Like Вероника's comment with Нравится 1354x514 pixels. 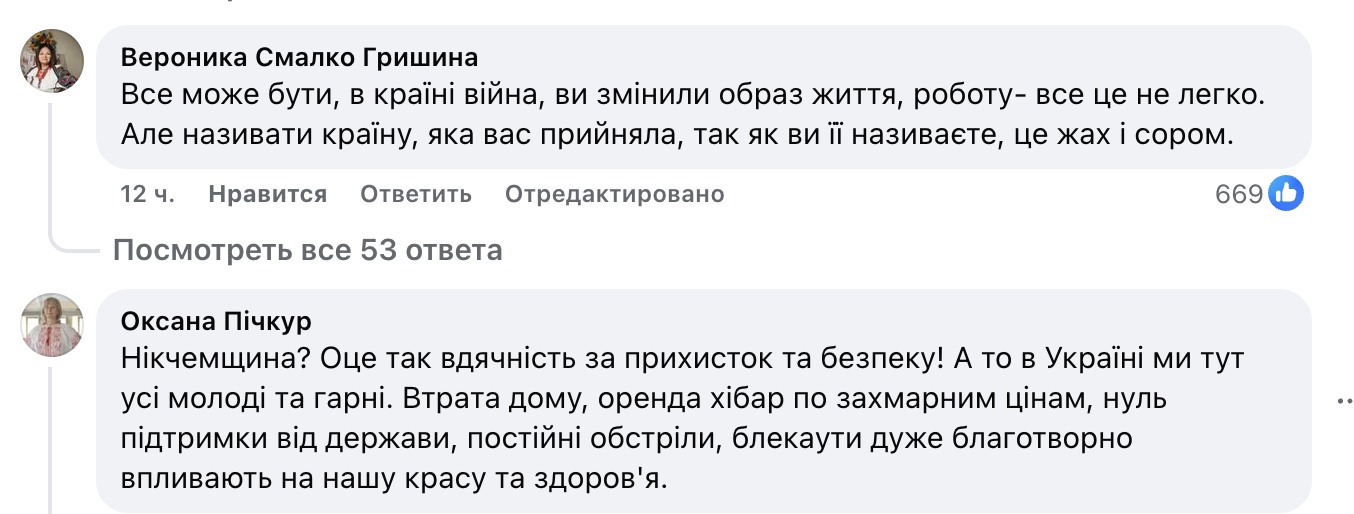click(x=267, y=194)
